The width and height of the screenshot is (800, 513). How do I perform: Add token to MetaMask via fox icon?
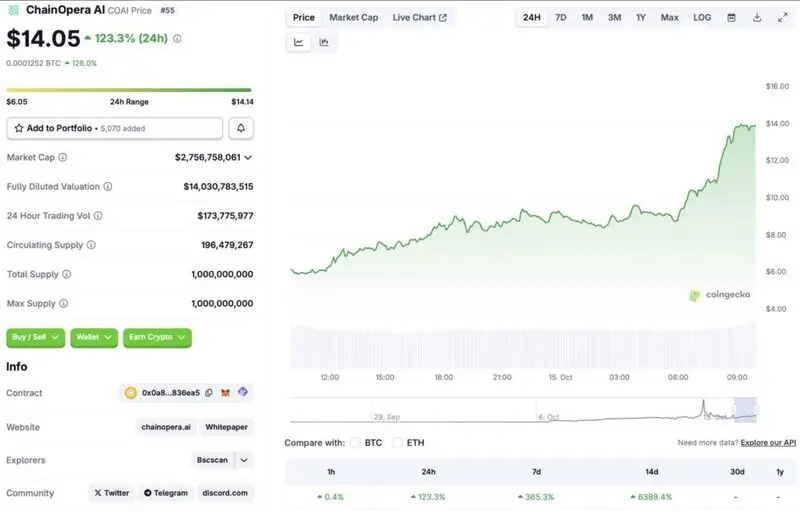pos(225,393)
